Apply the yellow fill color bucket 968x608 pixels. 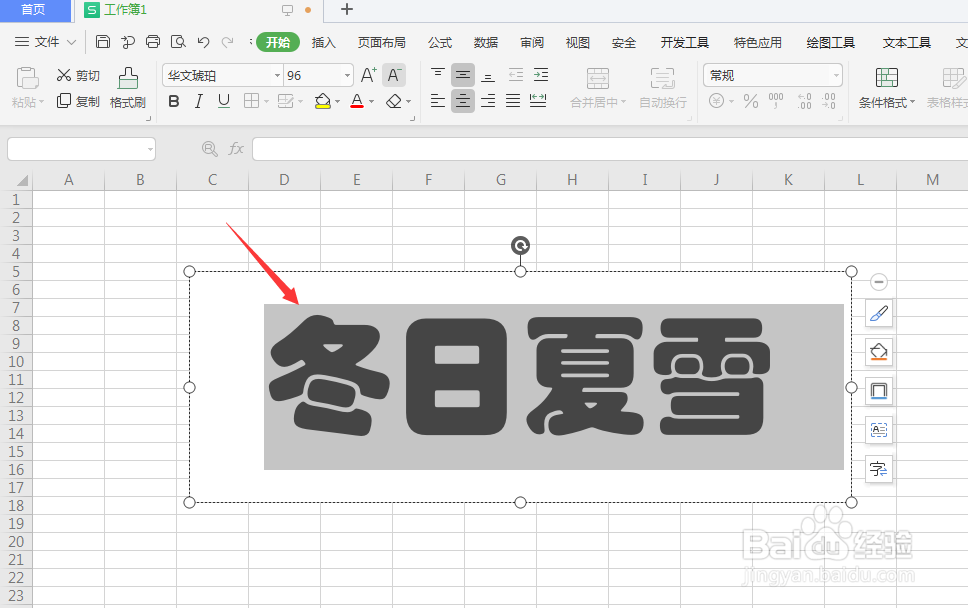(x=322, y=101)
